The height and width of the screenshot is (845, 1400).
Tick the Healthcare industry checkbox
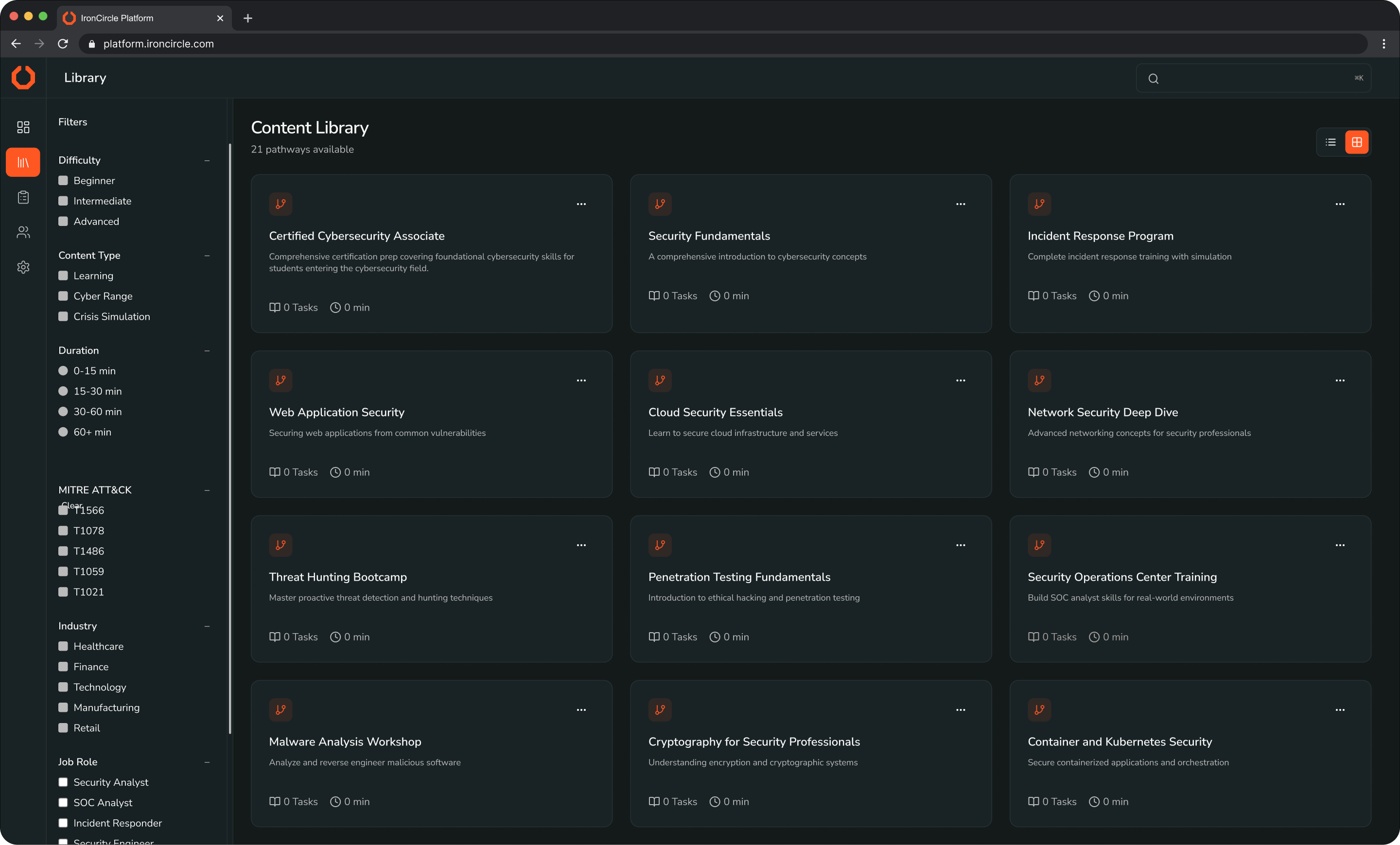(63, 646)
